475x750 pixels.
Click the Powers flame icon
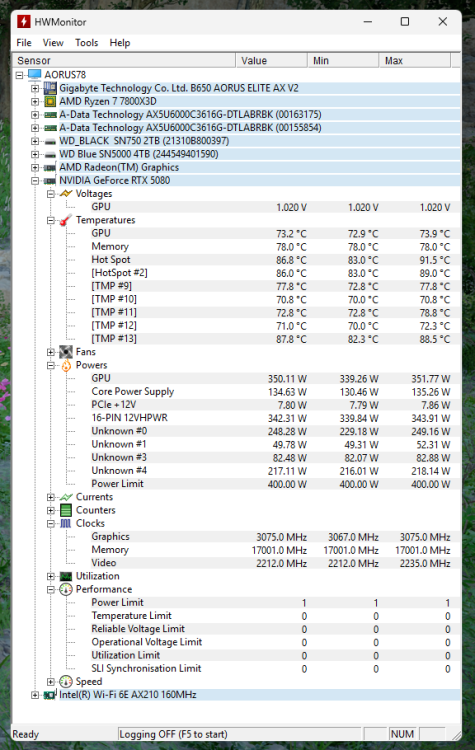click(x=66, y=365)
